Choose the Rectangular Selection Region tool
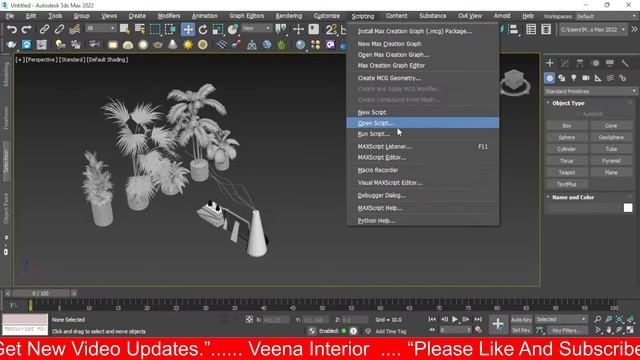This screenshot has height=360, width=640. point(155,29)
